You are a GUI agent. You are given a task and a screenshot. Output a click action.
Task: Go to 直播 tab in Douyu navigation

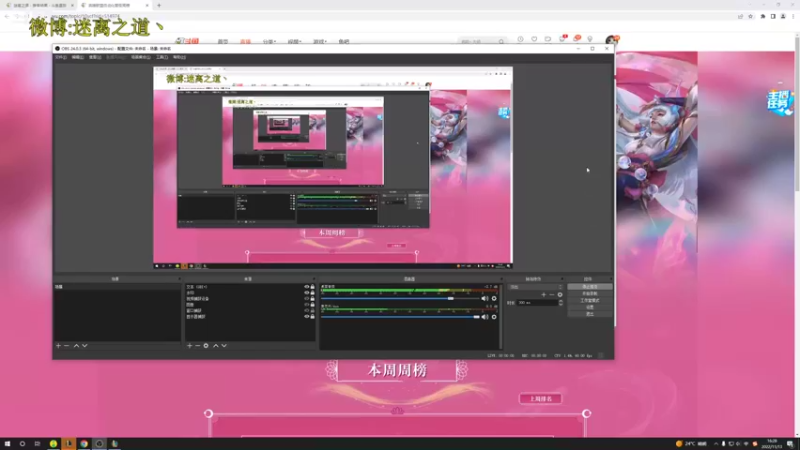(x=245, y=42)
